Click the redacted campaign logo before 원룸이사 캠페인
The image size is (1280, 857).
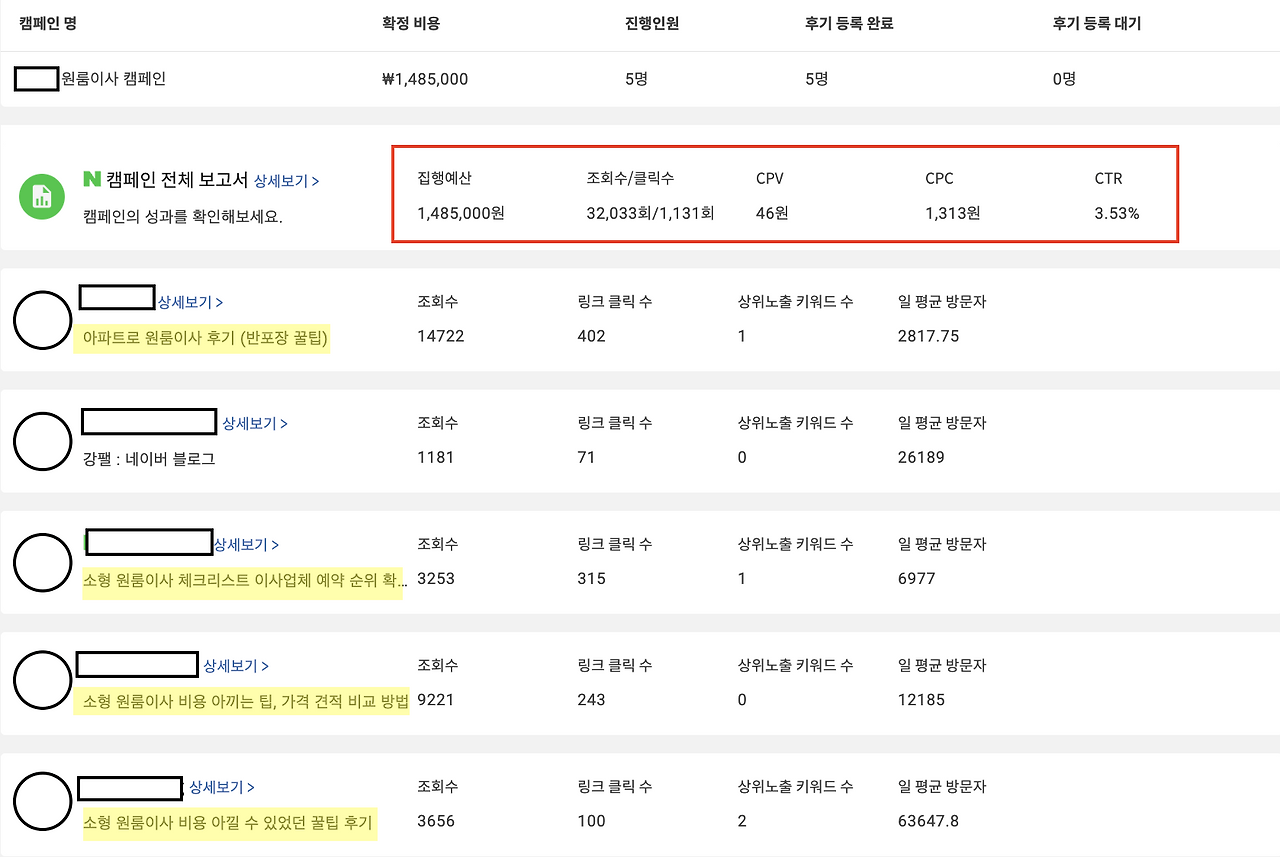pyautogui.click(x=36, y=78)
